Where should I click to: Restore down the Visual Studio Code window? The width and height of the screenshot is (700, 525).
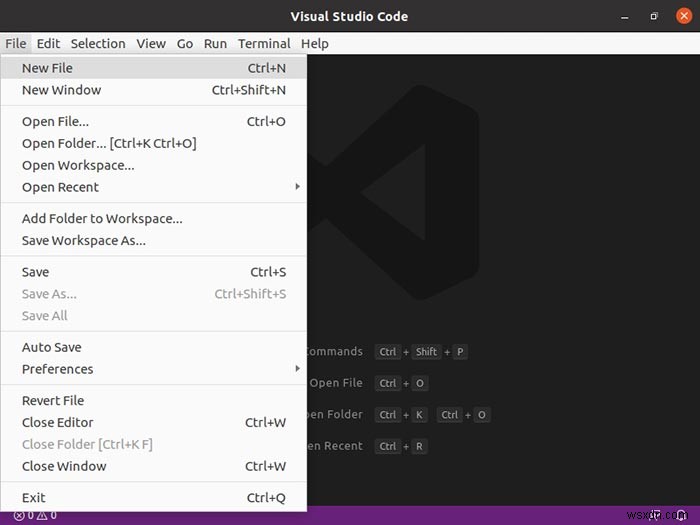(x=654, y=17)
